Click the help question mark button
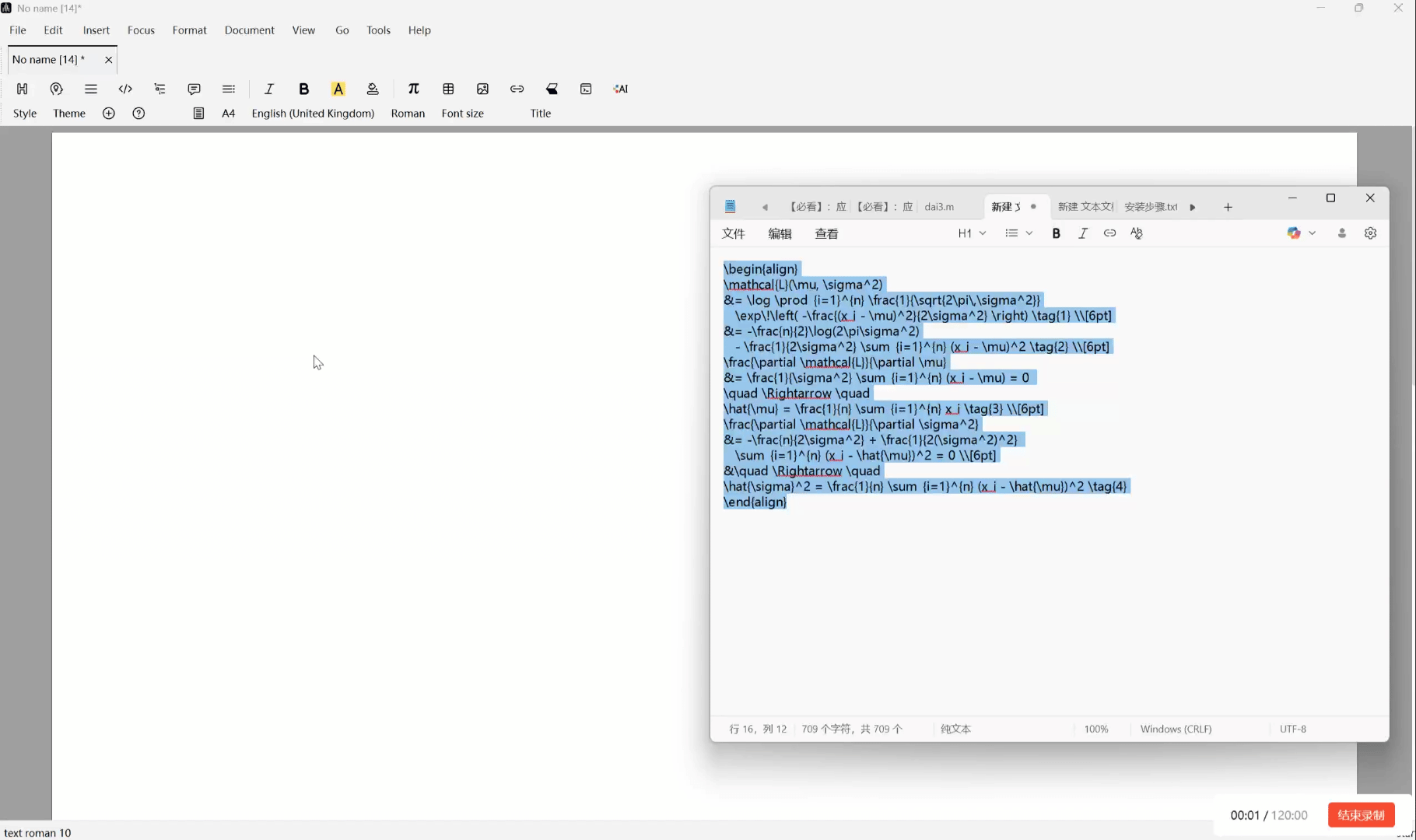 tap(138, 114)
